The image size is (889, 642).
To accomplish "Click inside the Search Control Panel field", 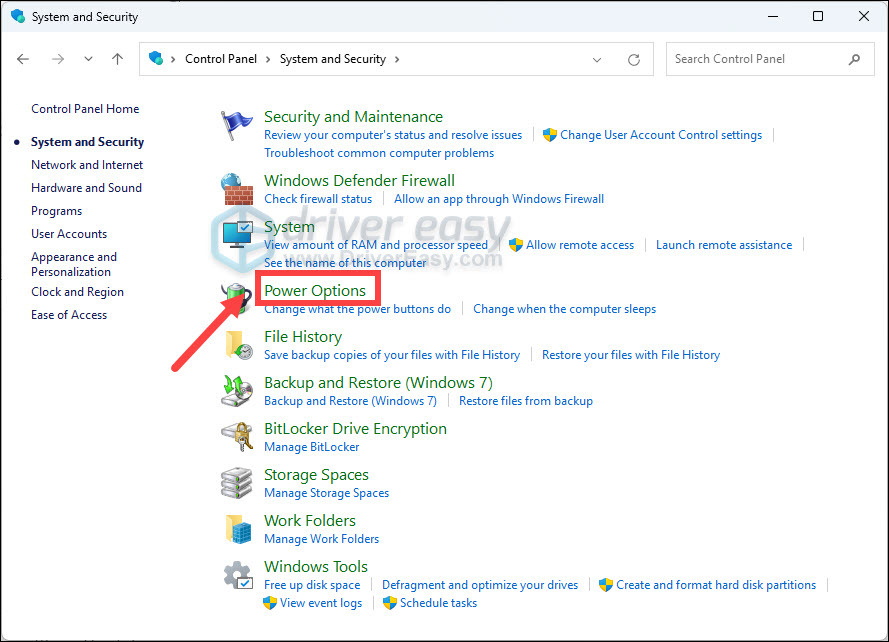I will (760, 59).
